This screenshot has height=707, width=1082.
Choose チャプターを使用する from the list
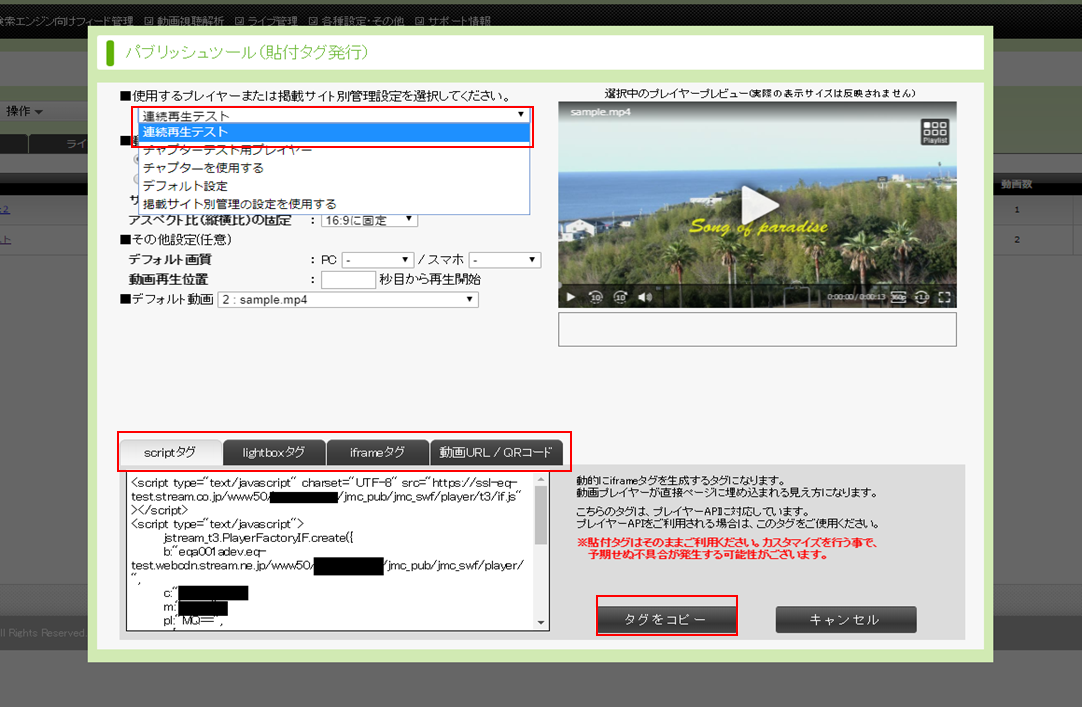pos(334,168)
